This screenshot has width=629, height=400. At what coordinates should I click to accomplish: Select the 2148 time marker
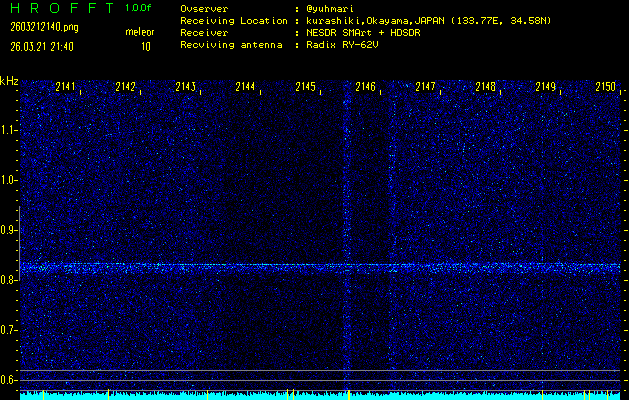tap(486, 87)
